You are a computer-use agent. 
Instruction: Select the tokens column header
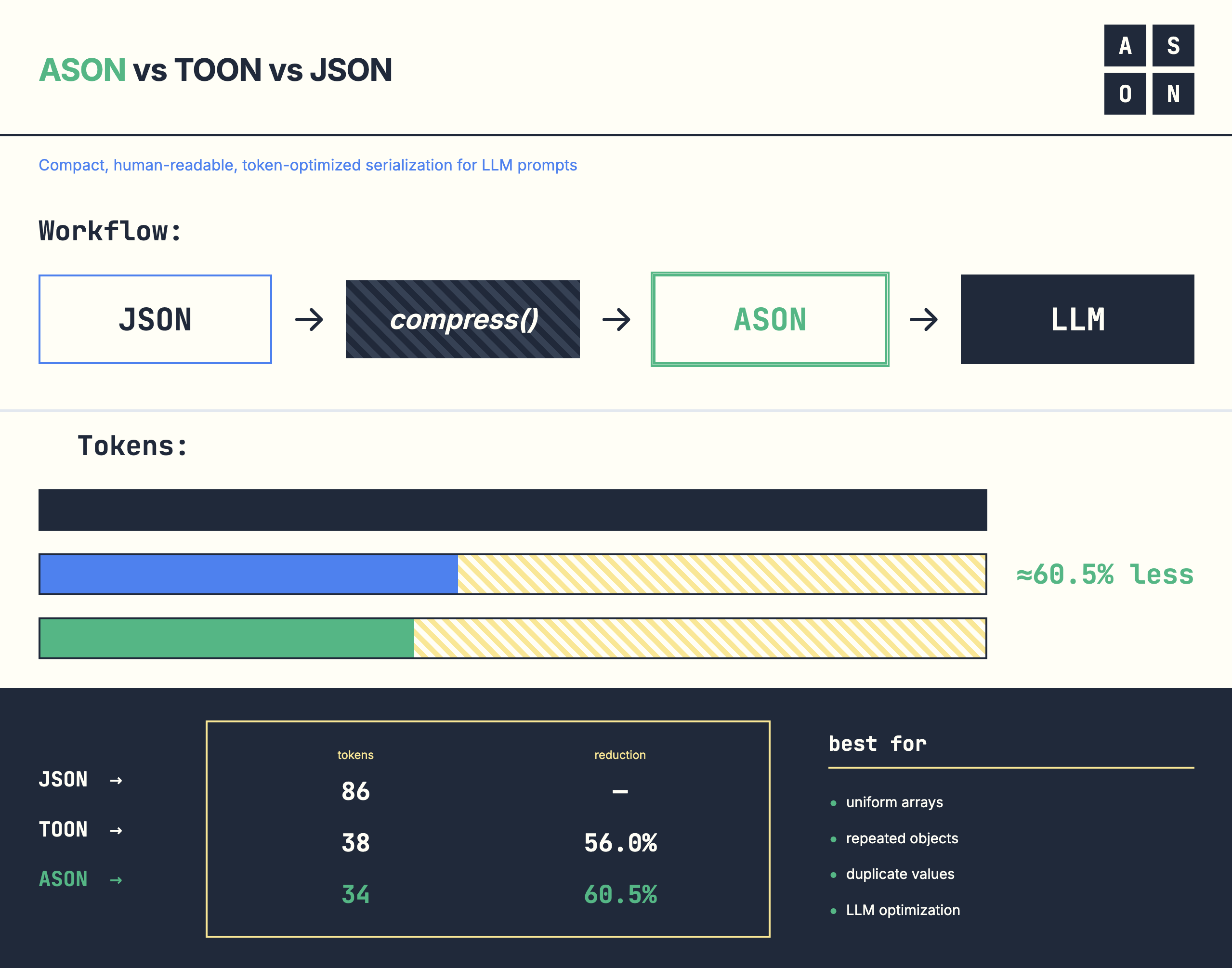coord(355,755)
